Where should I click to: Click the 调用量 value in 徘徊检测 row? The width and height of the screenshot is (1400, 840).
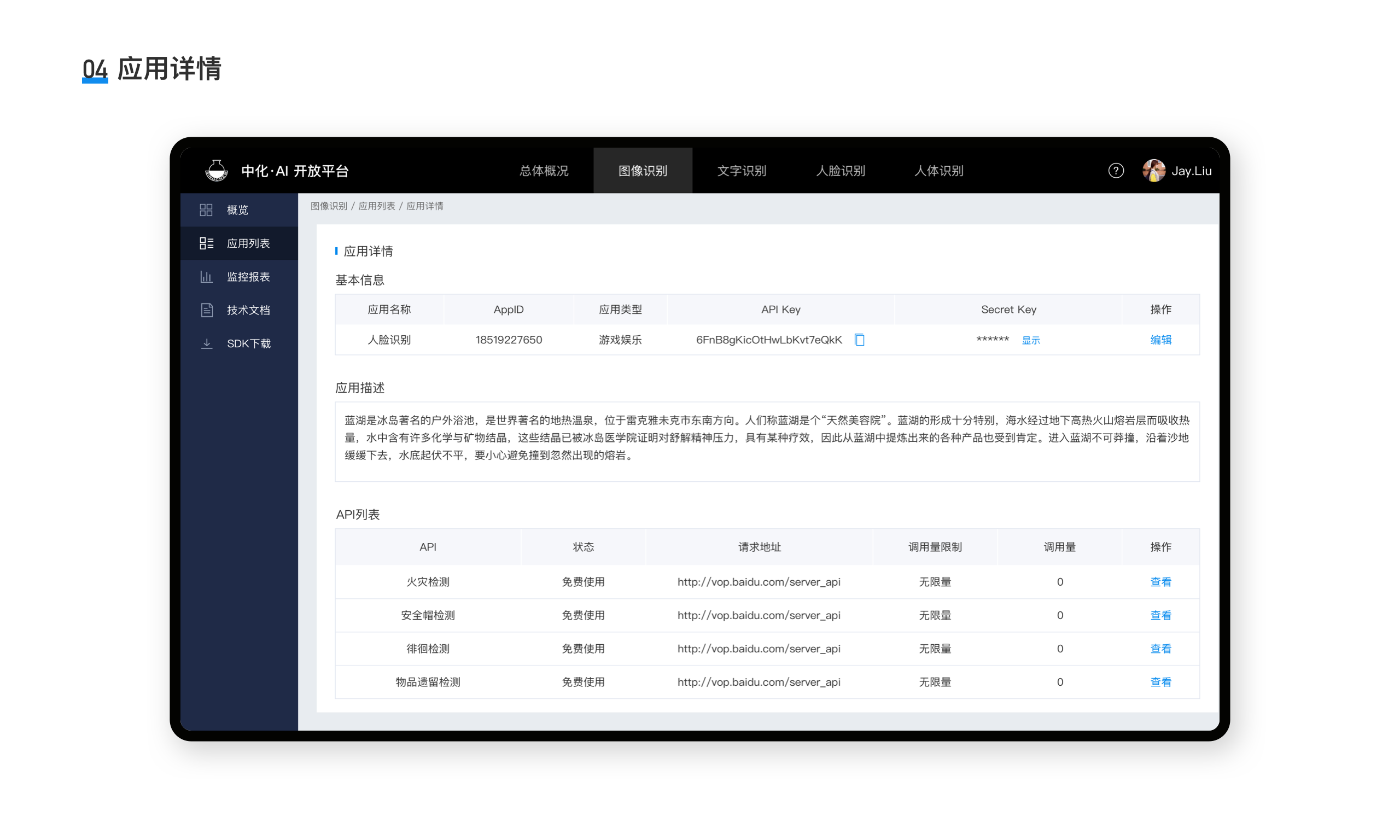(1060, 649)
